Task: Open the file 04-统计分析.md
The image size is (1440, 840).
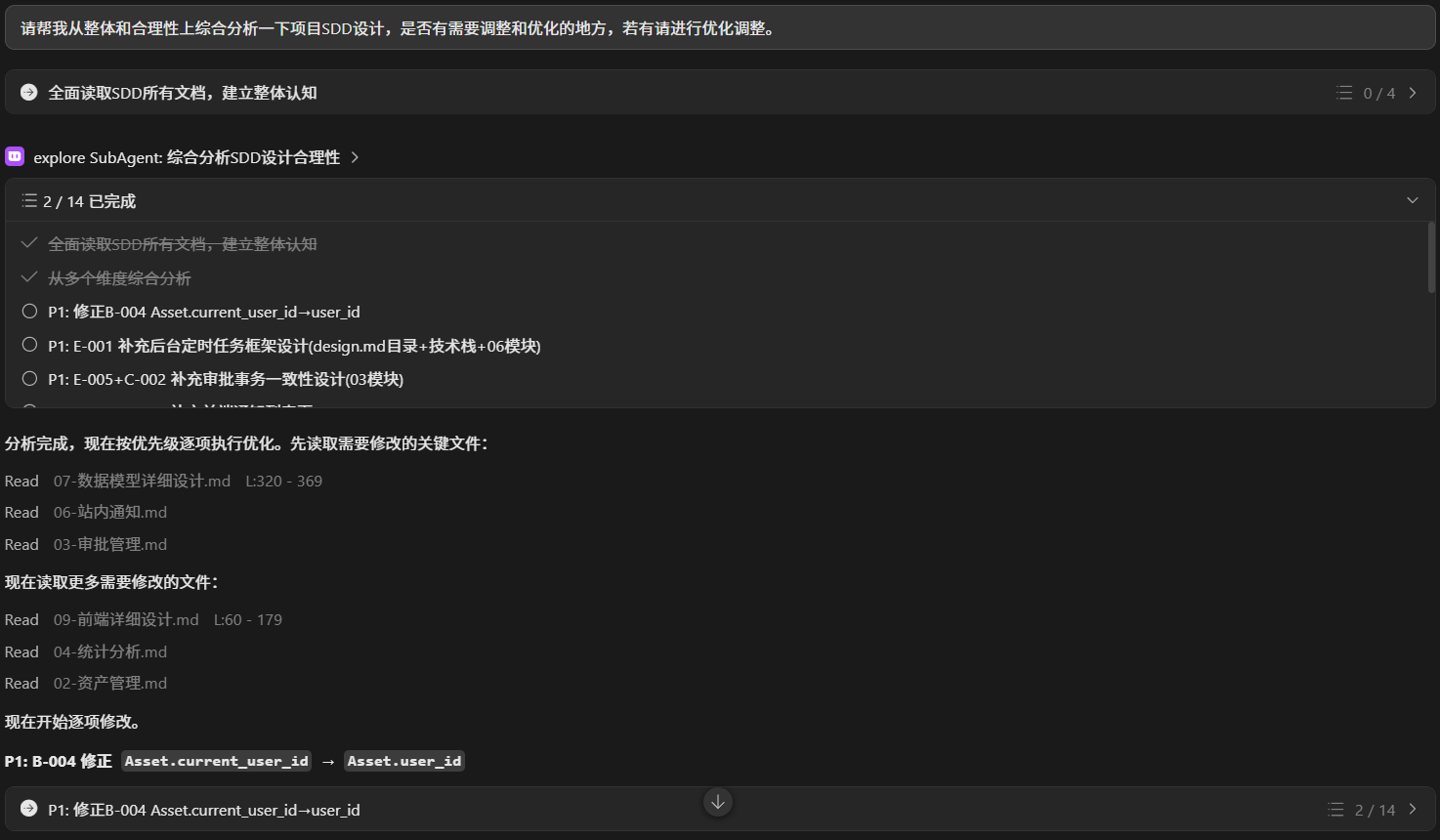Action: point(110,651)
